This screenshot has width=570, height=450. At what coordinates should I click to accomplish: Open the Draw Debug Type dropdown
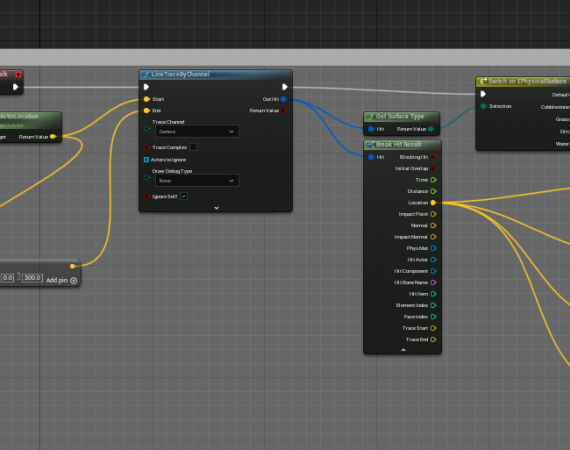[x=197, y=181]
